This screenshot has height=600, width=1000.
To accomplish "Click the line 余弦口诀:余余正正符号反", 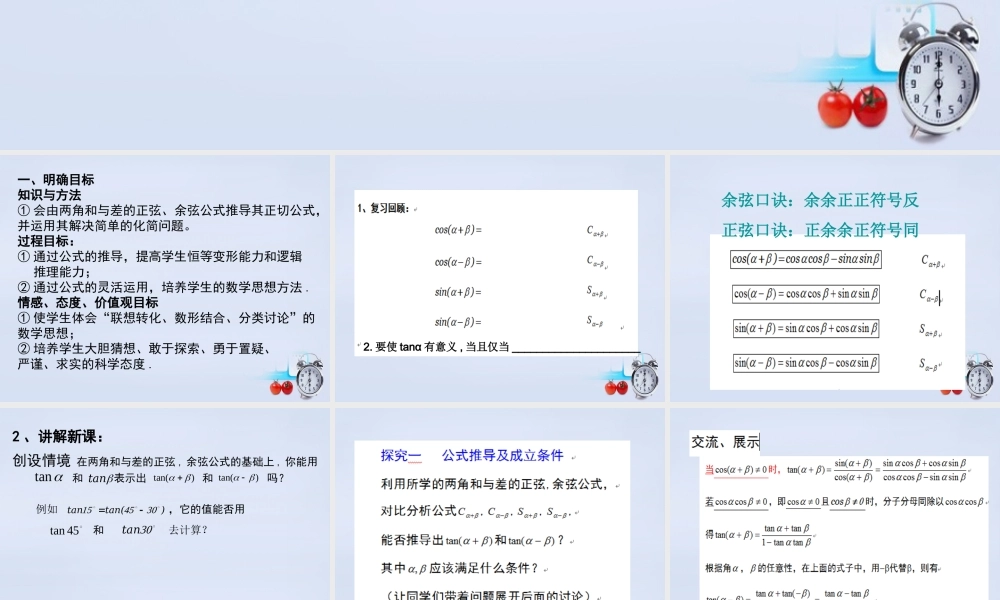I will [820, 200].
